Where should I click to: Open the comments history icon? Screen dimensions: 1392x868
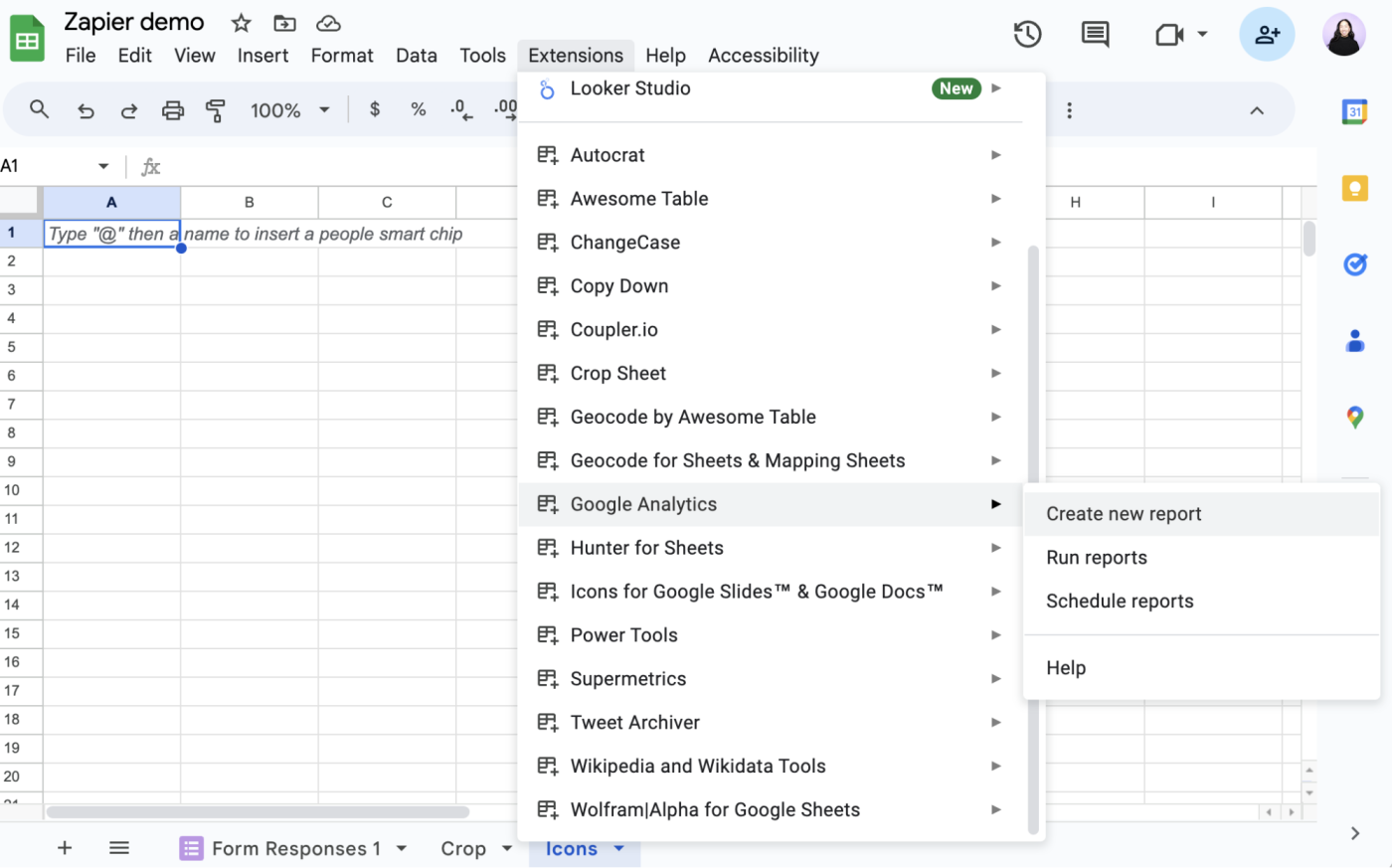point(1095,35)
